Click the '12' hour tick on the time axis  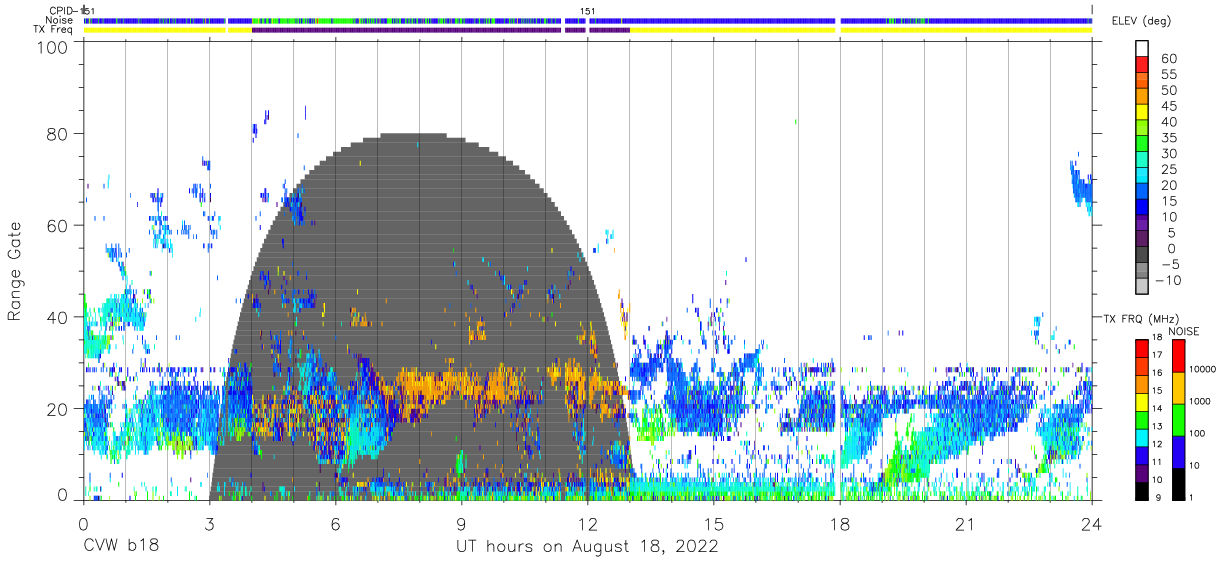[587, 523]
